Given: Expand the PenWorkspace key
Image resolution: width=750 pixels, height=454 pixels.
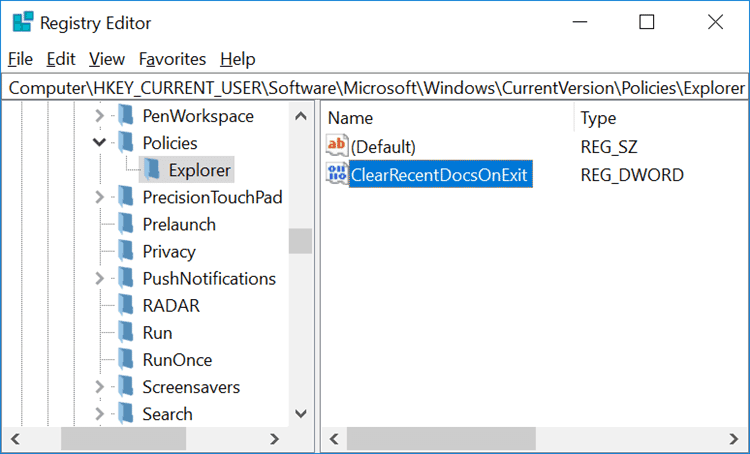Looking at the screenshot, I should [x=99, y=116].
